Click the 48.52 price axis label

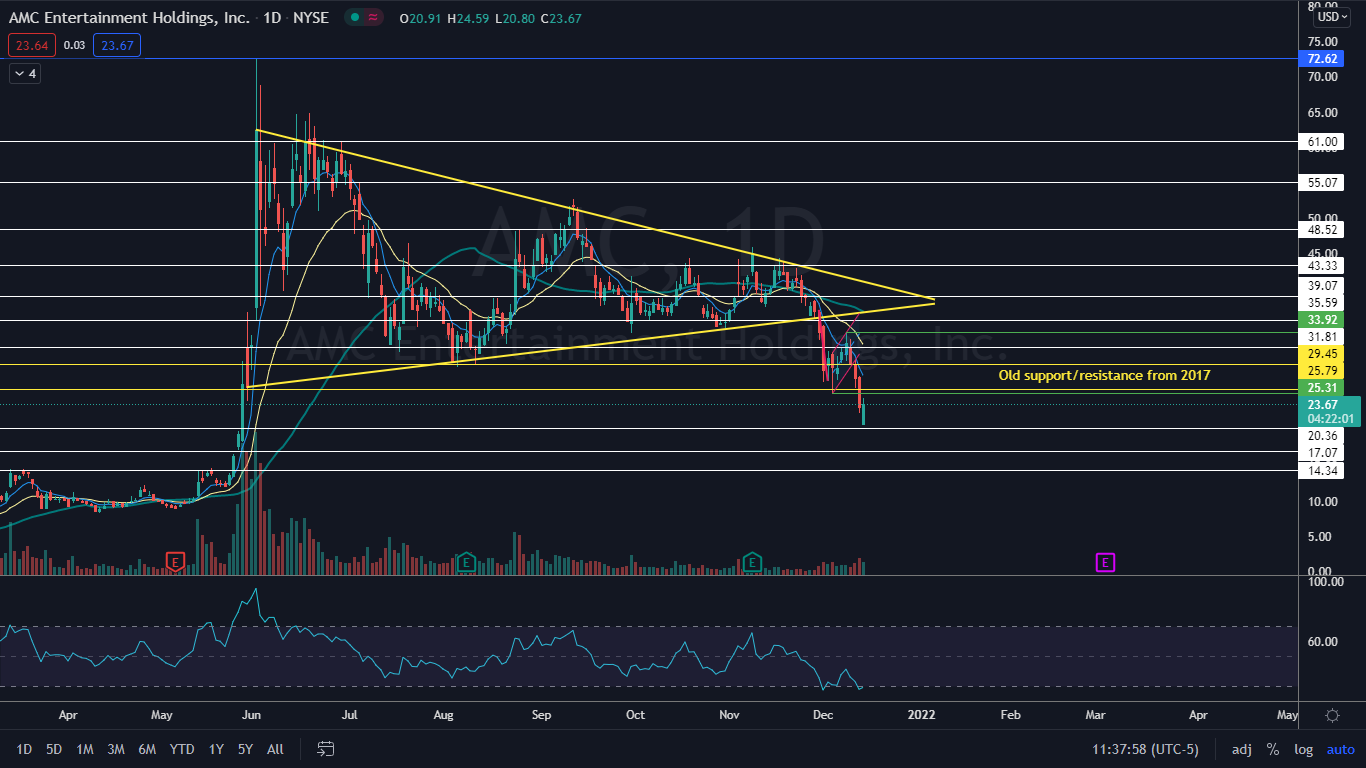(1323, 229)
